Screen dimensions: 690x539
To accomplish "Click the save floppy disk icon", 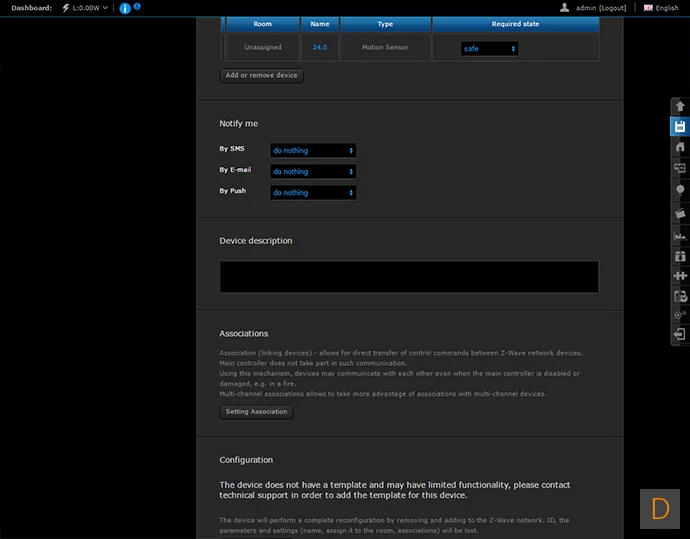I will (680, 127).
